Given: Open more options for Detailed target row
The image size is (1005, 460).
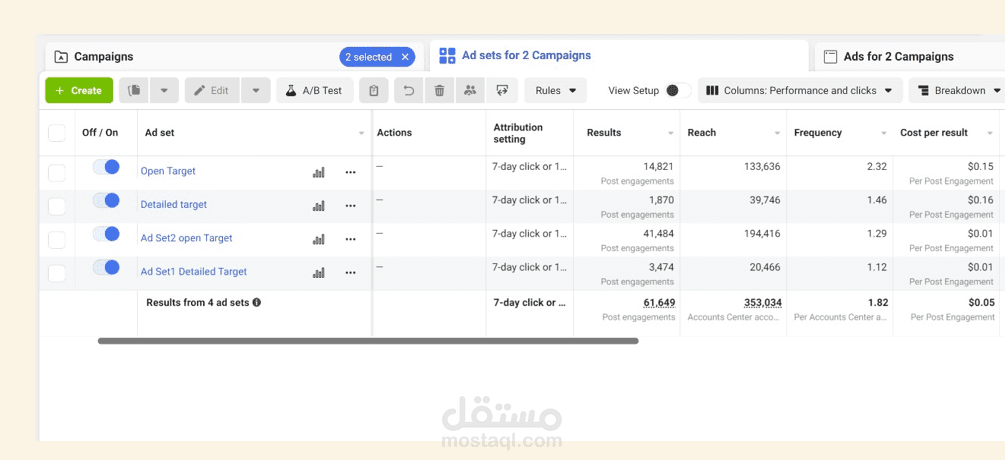Looking at the screenshot, I should click(351, 206).
